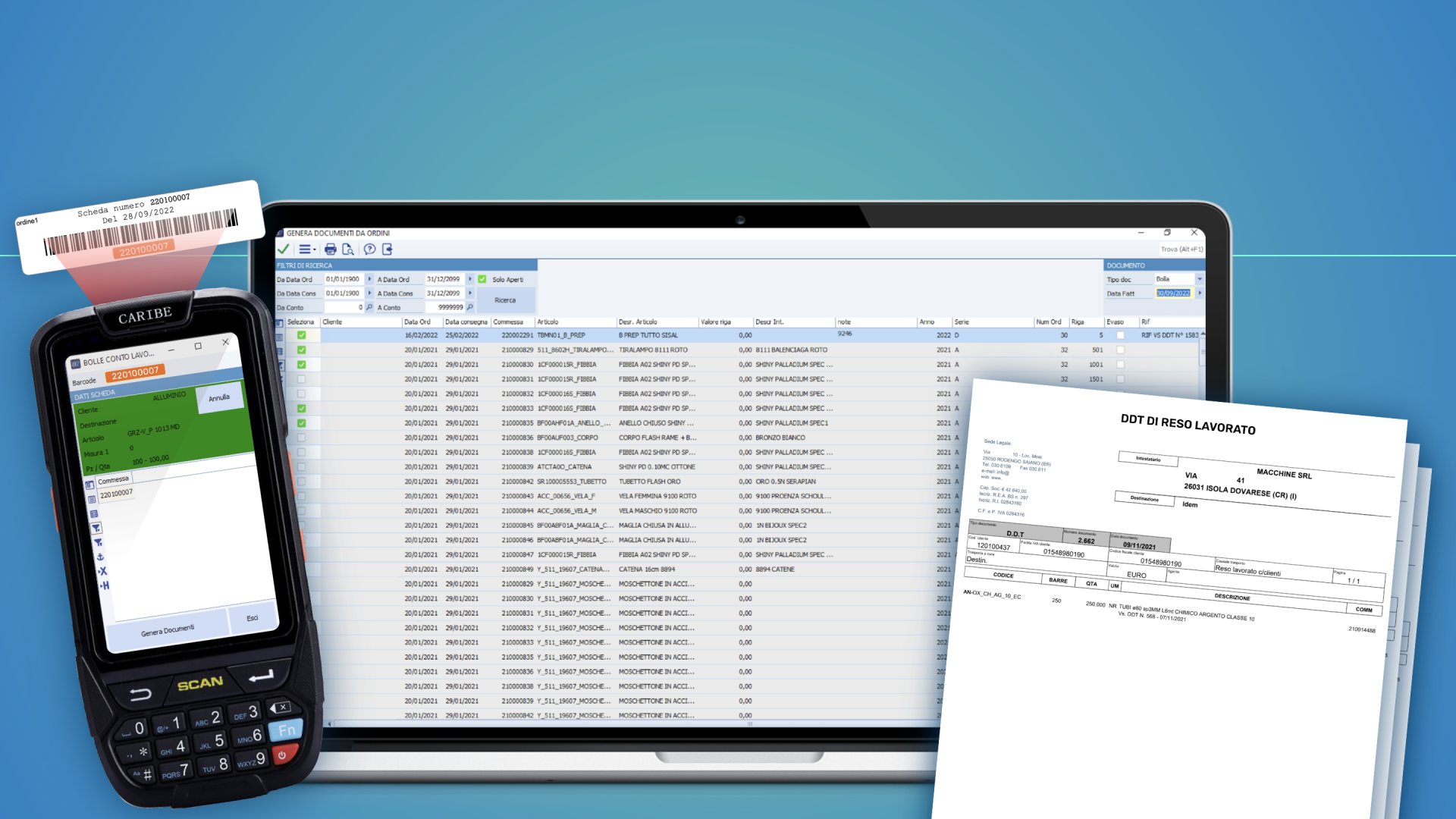The image size is (1456, 819).
Task: Open date picker arrow for Da Data Cons
Action: pyautogui.click(x=369, y=293)
